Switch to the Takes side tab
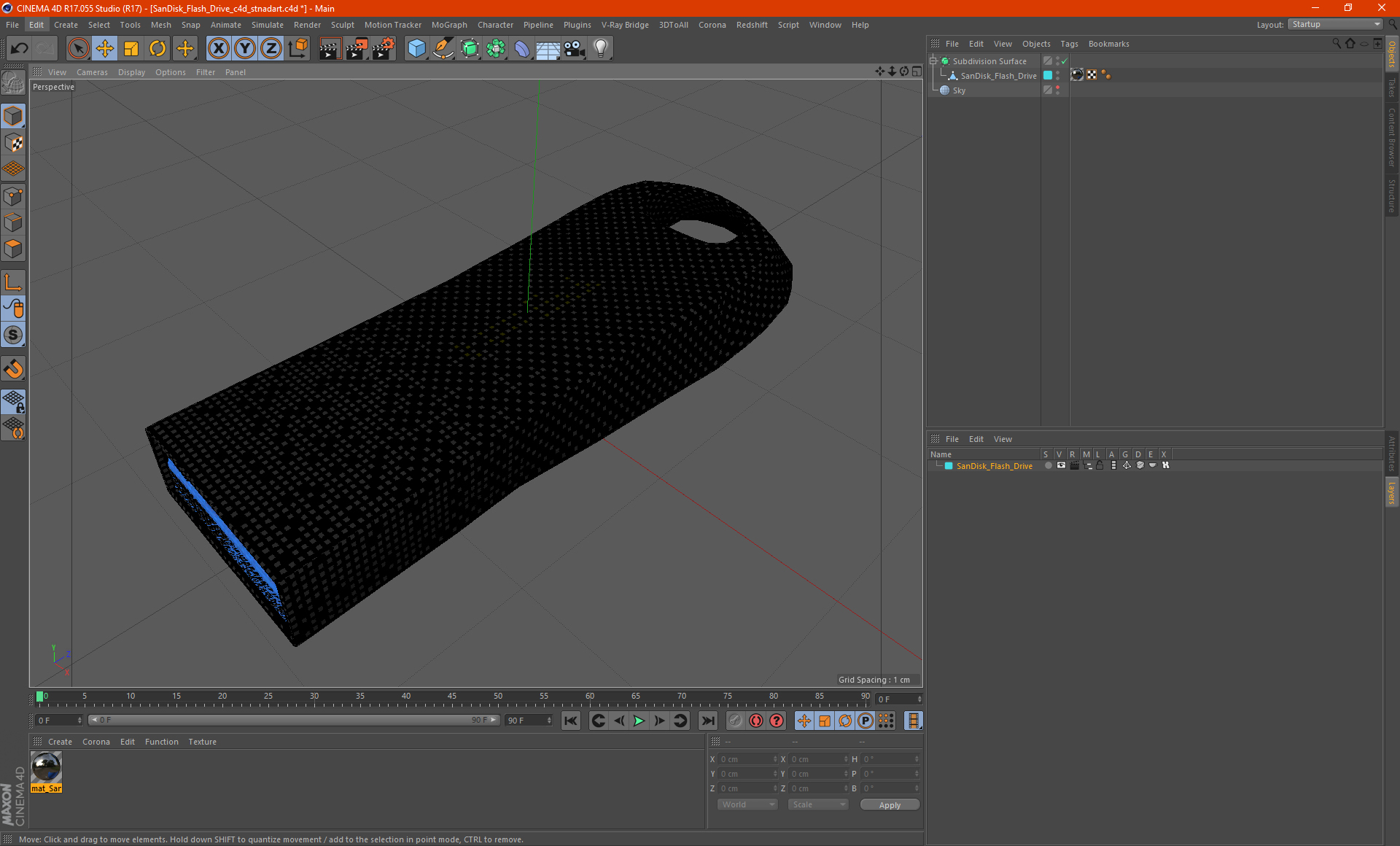The height and width of the screenshot is (846, 1400). point(1392,88)
